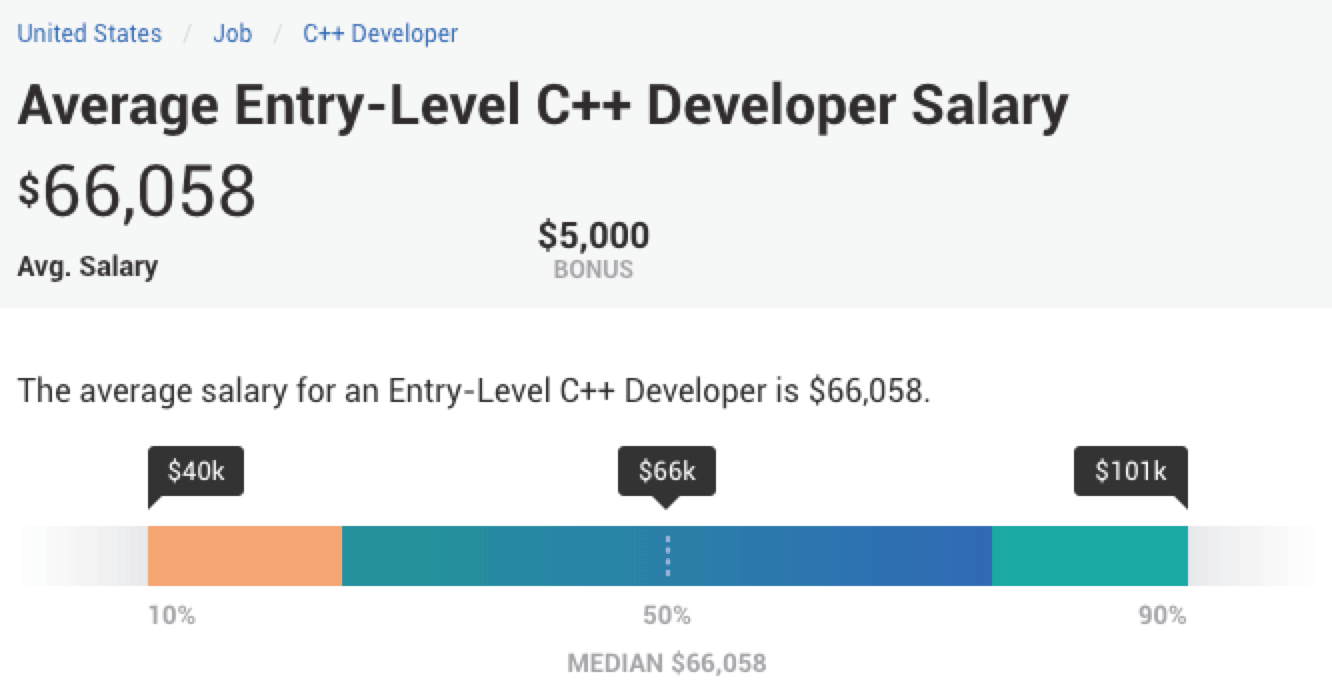The image size is (1332, 696).
Task: Click the MEDIAN $66,058 caption
Action: point(666,663)
